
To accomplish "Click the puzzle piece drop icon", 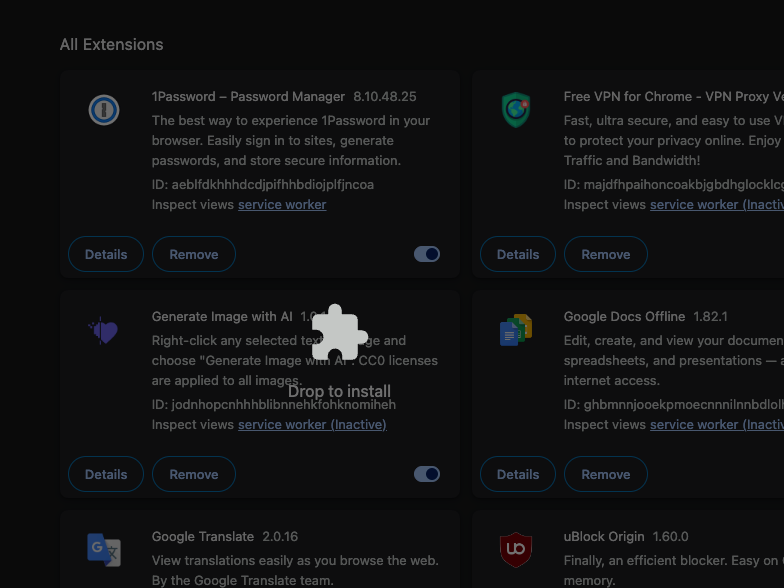I will click(x=340, y=332).
